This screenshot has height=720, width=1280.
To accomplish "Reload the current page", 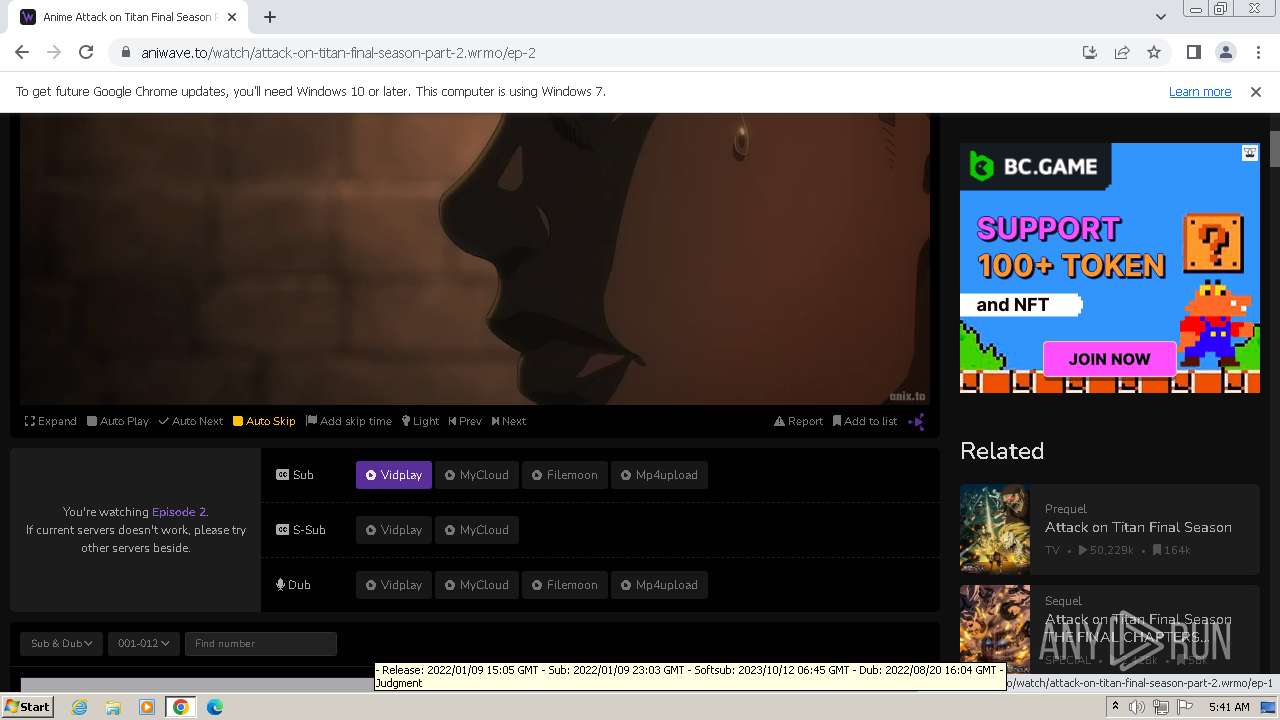I will click(x=86, y=52).
